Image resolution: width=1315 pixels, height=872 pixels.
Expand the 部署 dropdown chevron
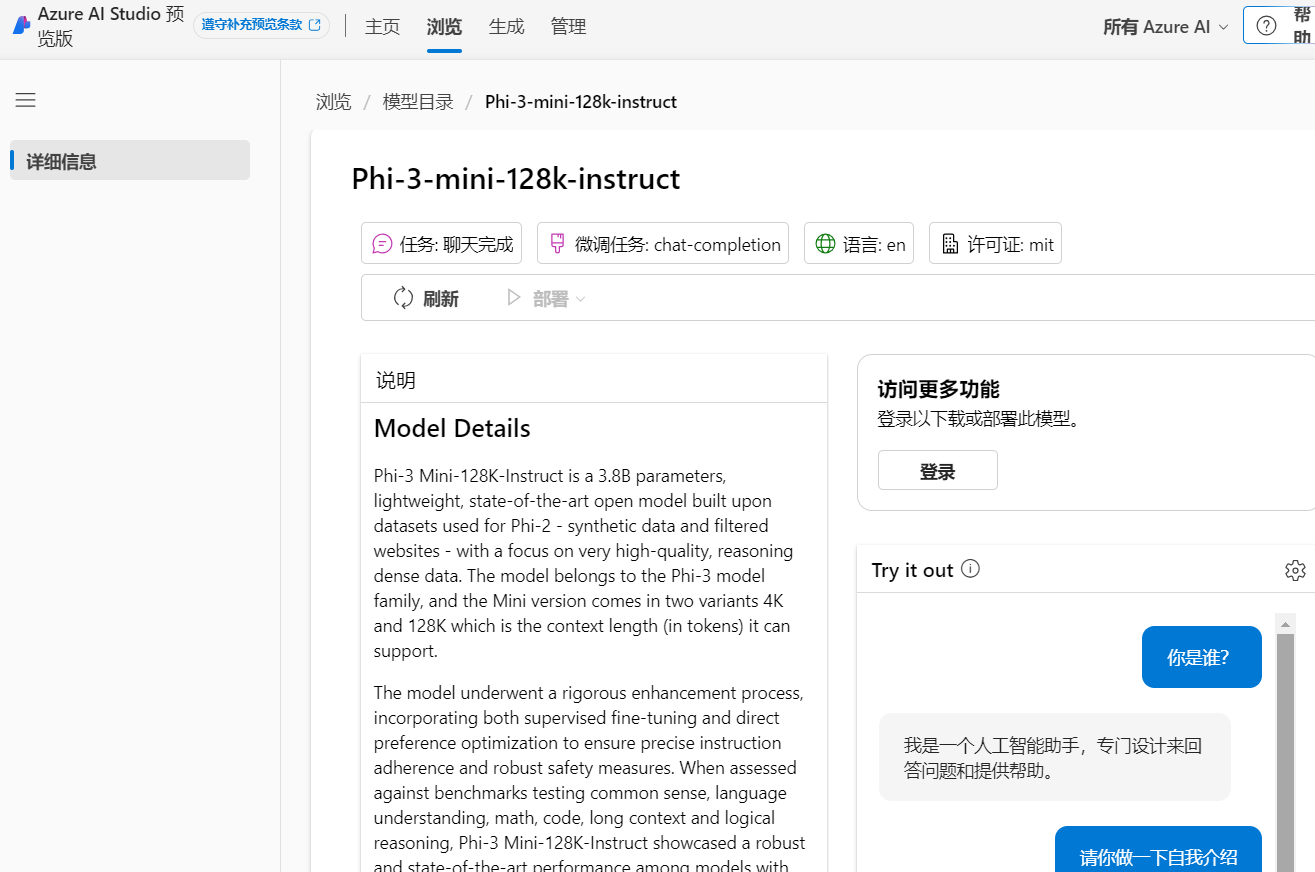click(581, 299)
